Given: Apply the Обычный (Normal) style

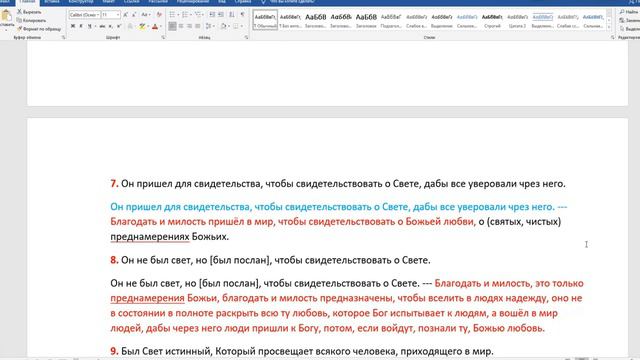Looking at the screenshot, I should [x=265, y=20].
